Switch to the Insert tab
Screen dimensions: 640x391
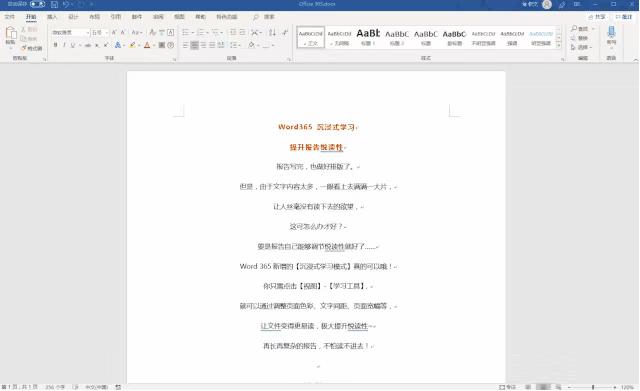pos(52,17)
